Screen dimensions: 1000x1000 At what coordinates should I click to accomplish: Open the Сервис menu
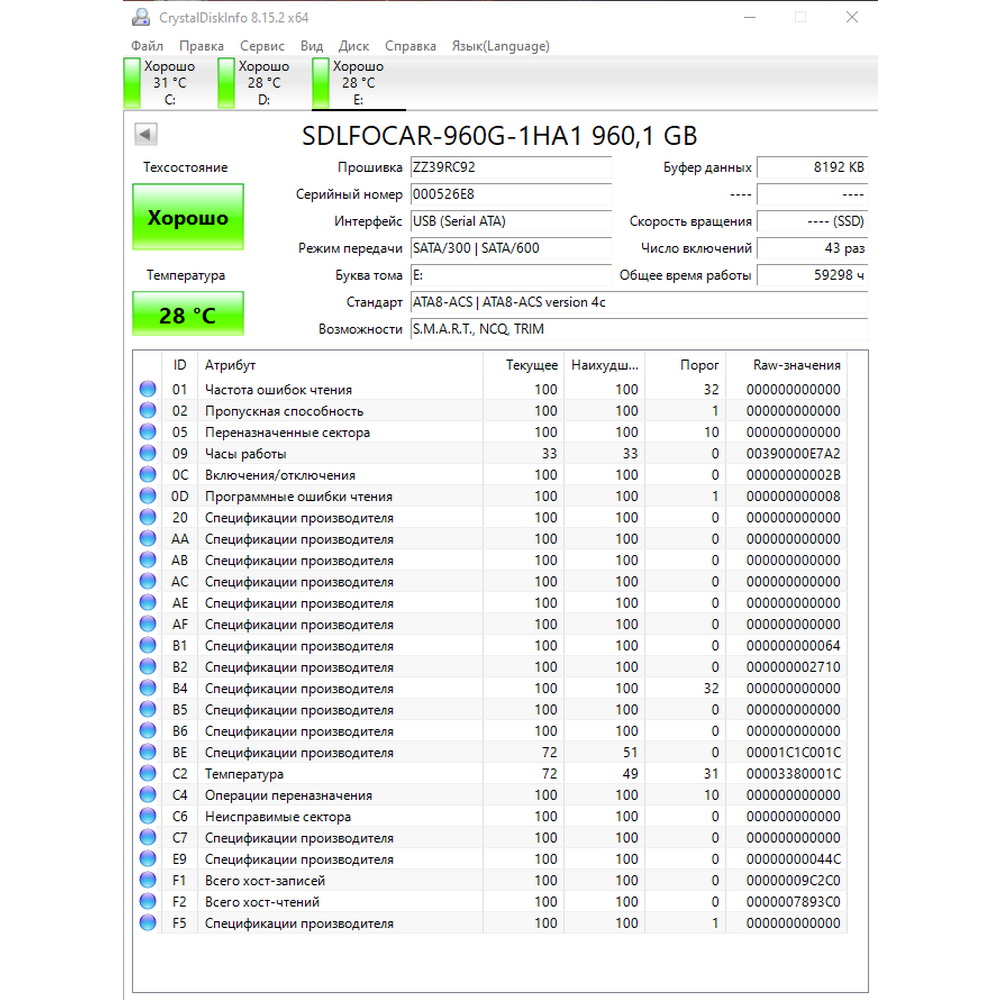pos(262,46)
